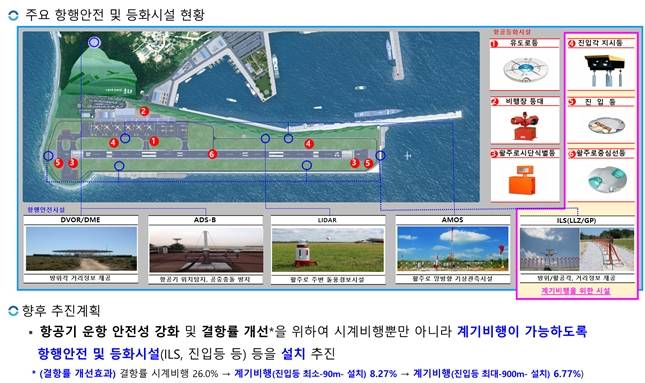This screenshot has width=645, height=383.
Task: Click the blue word 설치 before 추진
Action: coord(293,353)
